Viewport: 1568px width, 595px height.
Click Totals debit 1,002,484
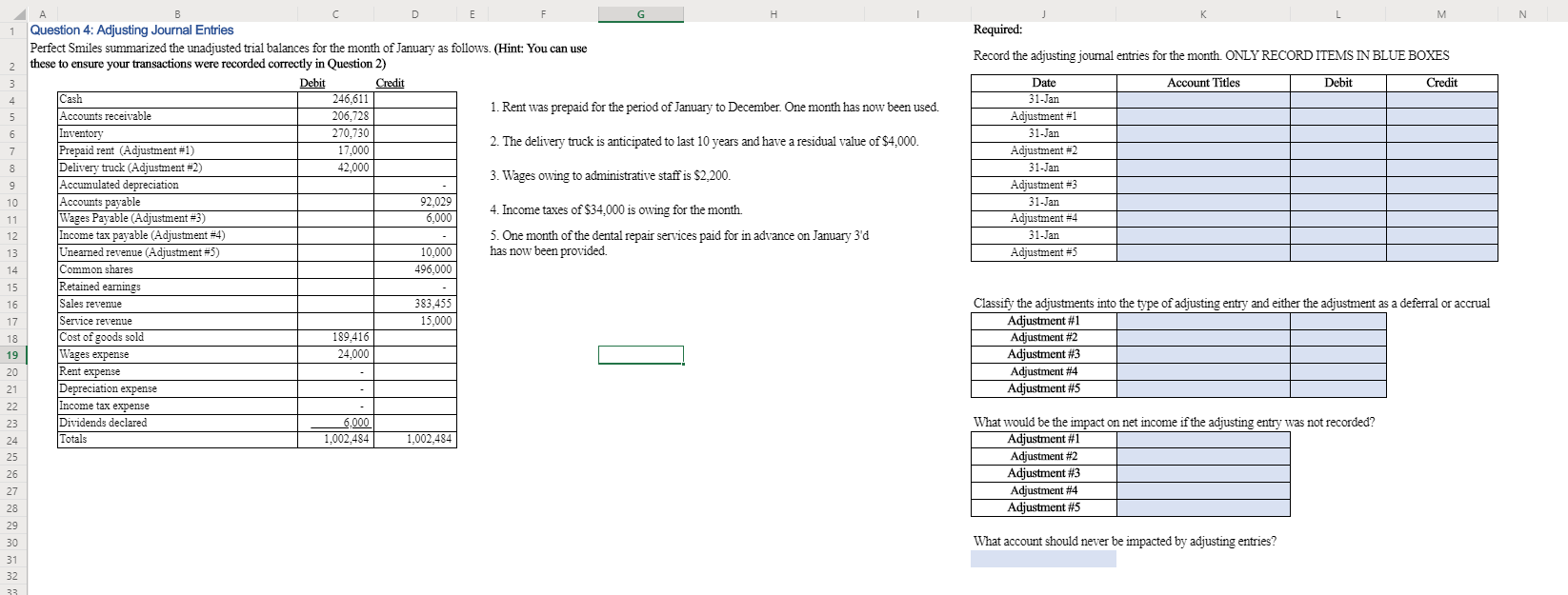347,439
